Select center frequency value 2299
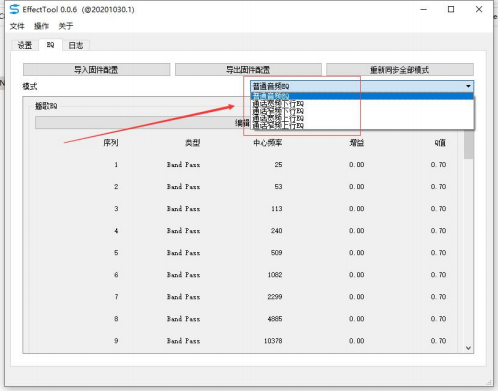Image resolution: width=498 pixels, height=391 pixels. [275, 297]
